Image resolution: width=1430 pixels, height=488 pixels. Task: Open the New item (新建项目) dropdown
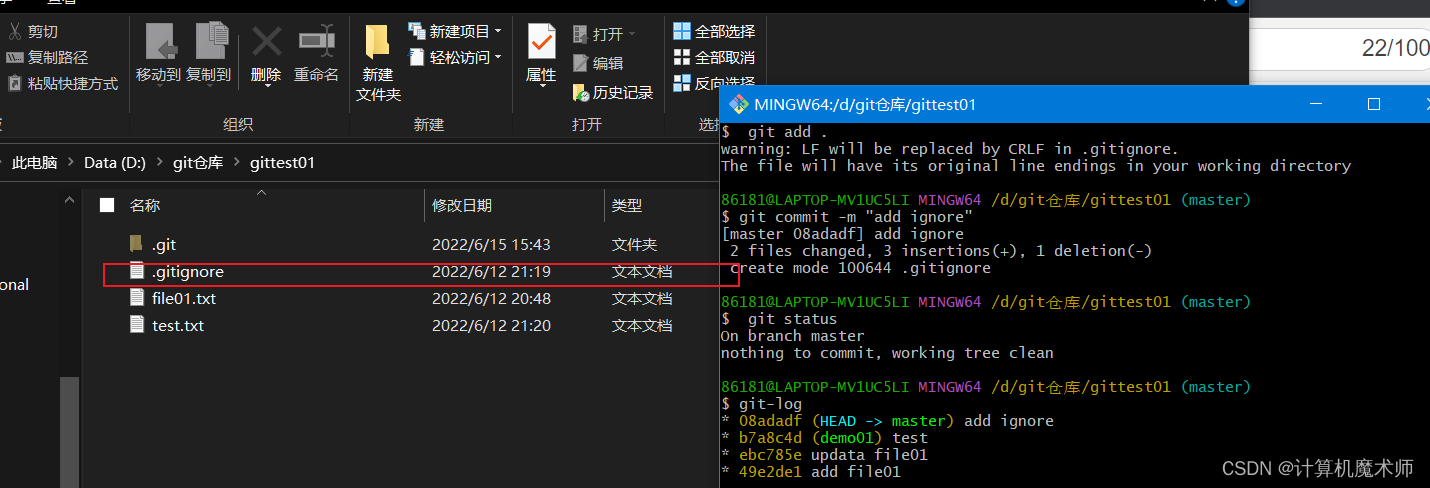point(455,32)
